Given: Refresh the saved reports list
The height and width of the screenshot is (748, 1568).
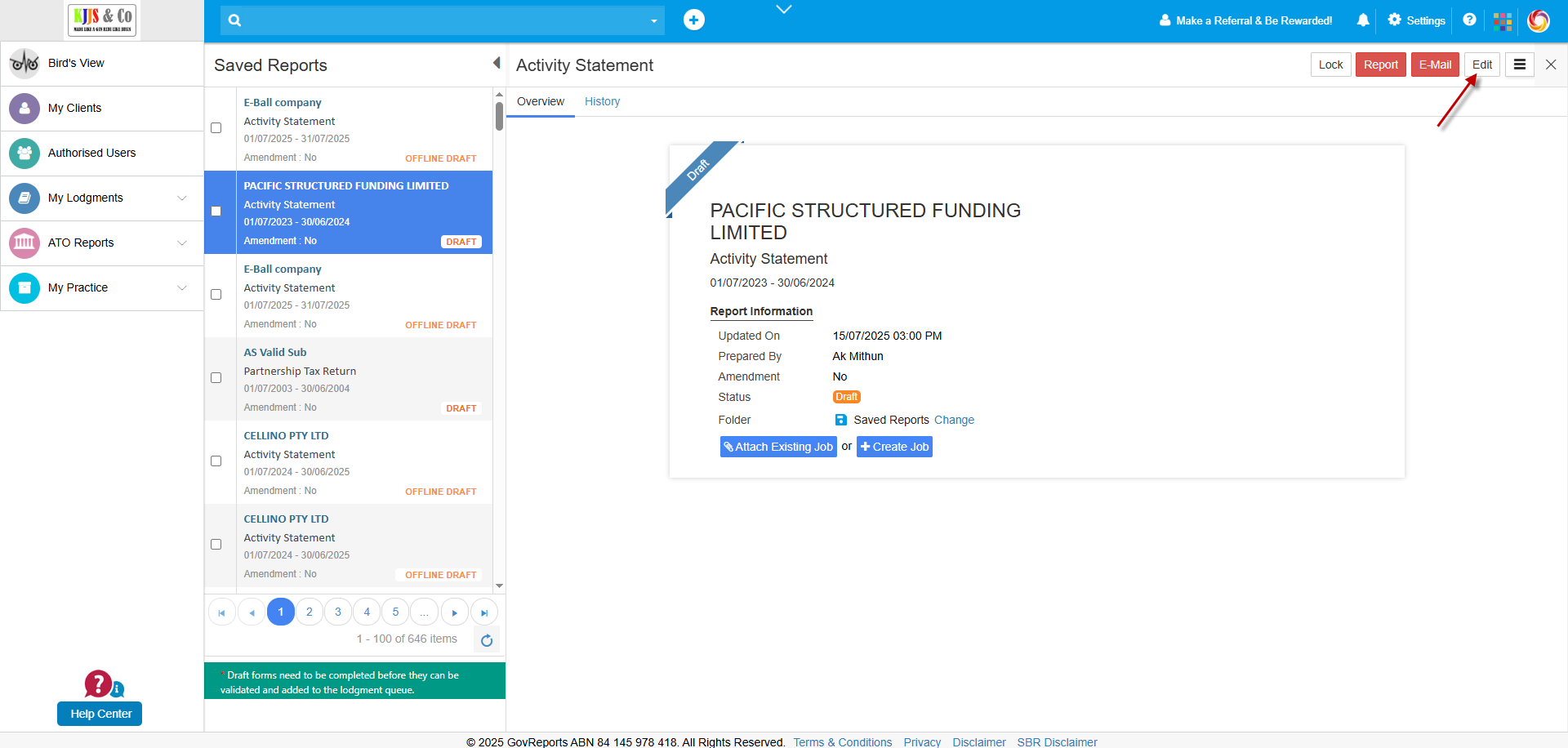Looking at the screenshot, I should [x=487, y=640].
